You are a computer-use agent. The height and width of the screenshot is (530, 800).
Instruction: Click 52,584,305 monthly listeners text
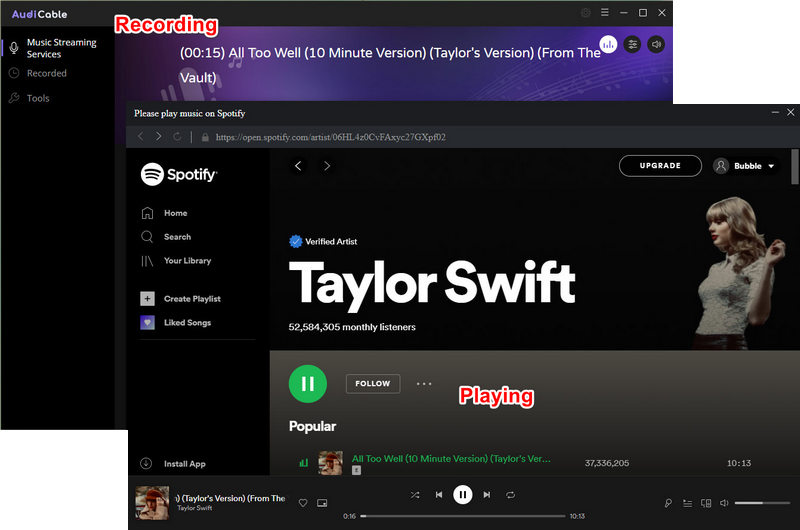coord(352,327)
